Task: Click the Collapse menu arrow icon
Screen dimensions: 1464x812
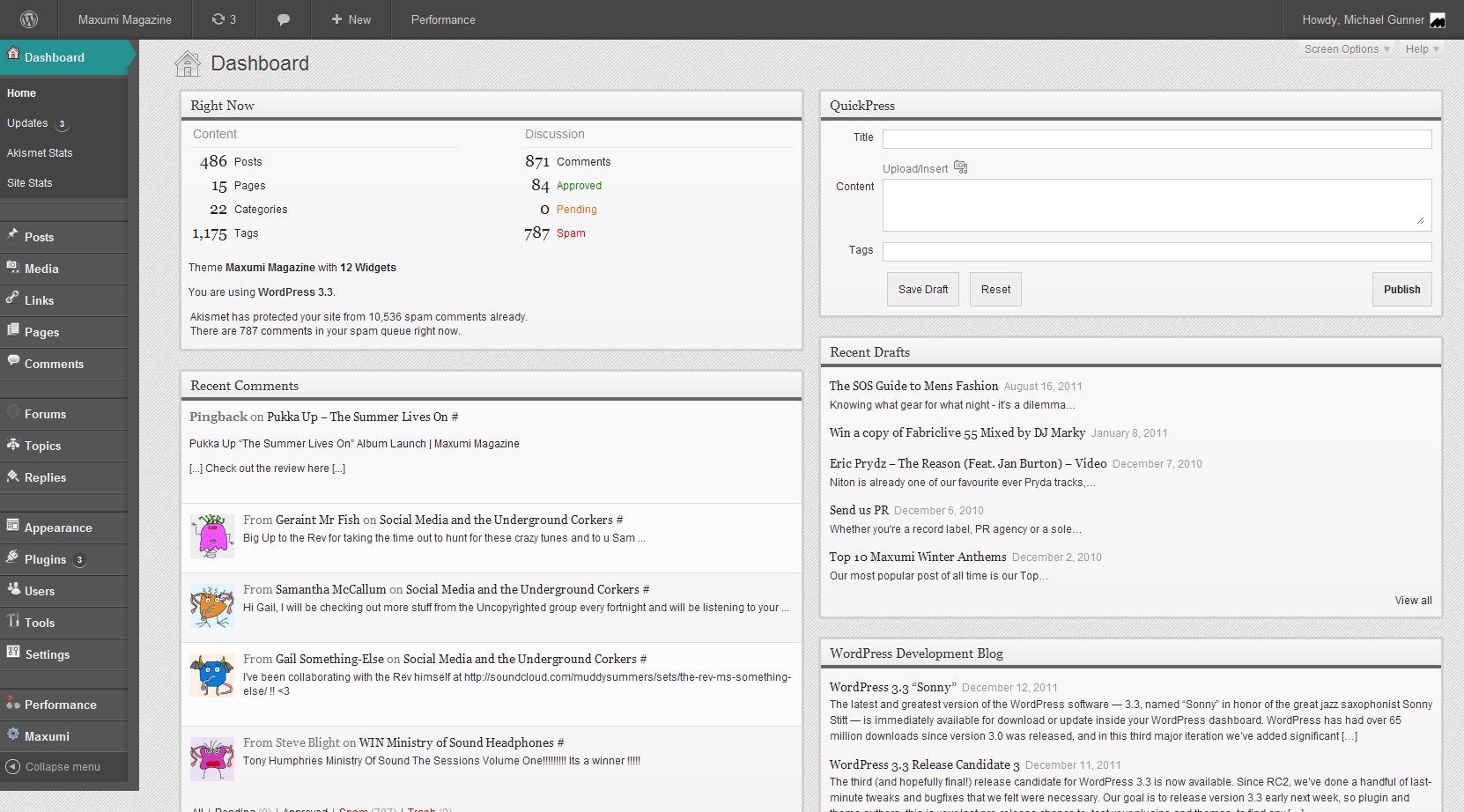Action: pos(12,766)
